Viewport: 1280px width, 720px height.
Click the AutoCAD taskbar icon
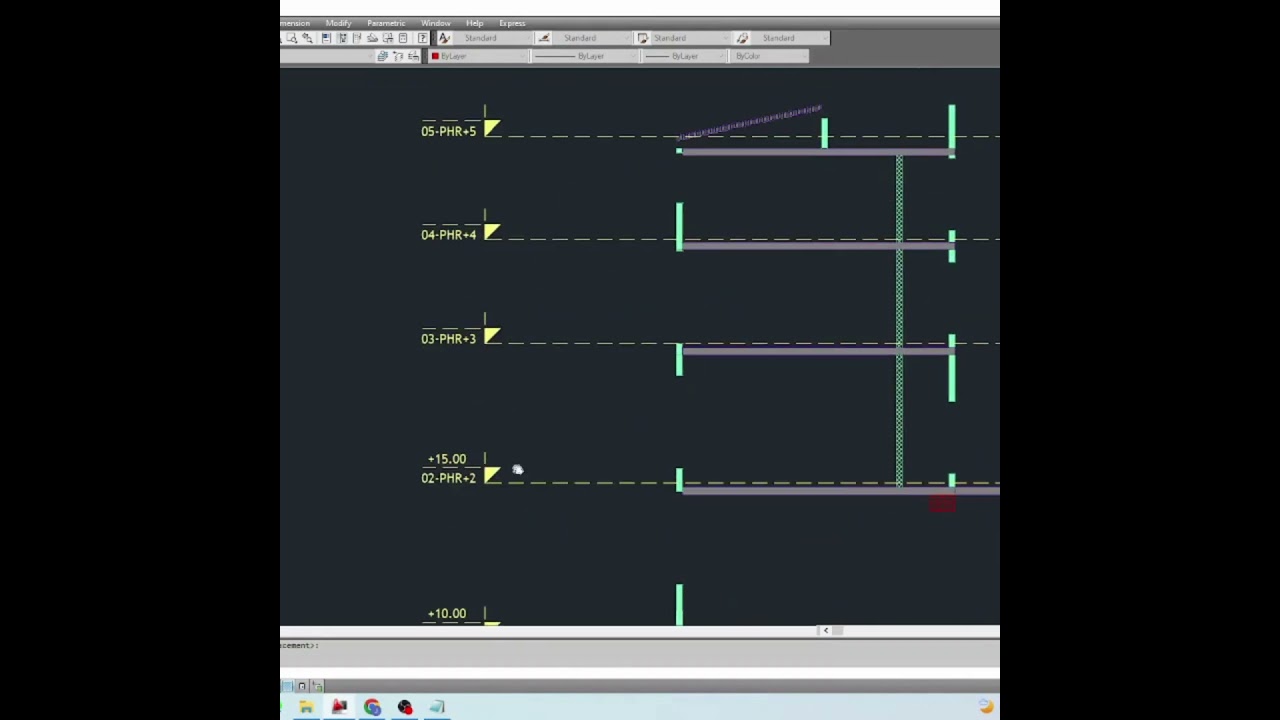339,707
